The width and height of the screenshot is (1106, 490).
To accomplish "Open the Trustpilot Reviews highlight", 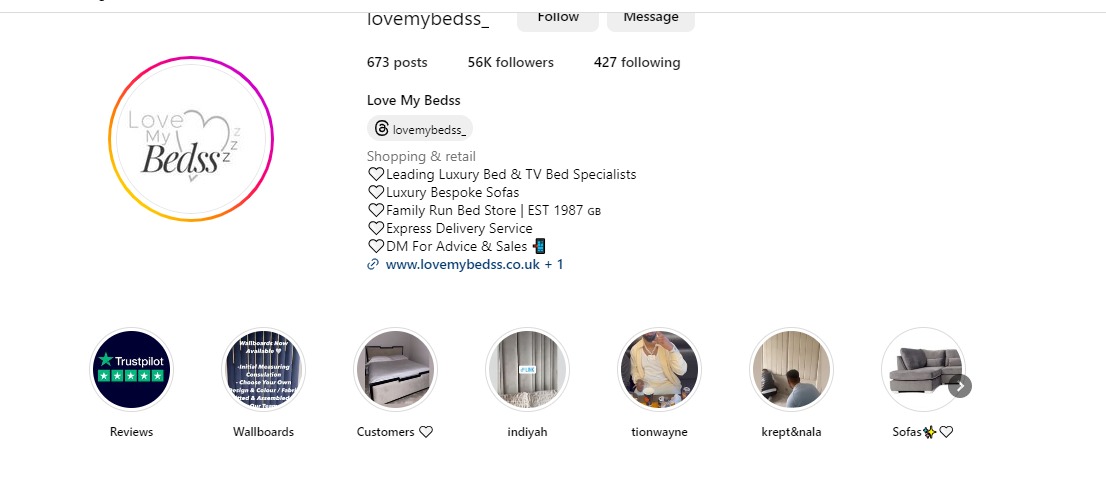I will click(x=131, y=370).
